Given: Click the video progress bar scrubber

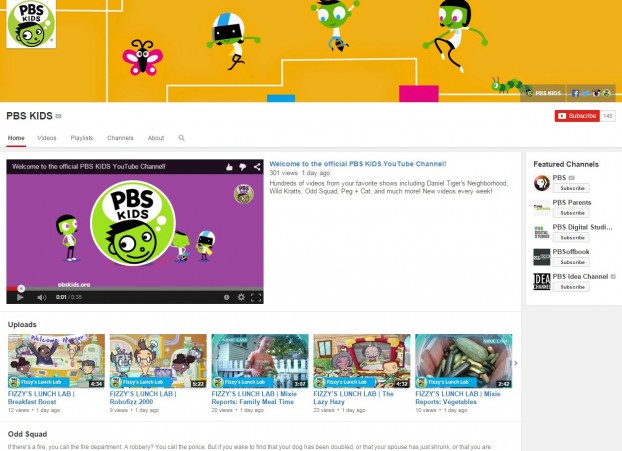Looking at the screenshot, I should click(21, 288).
